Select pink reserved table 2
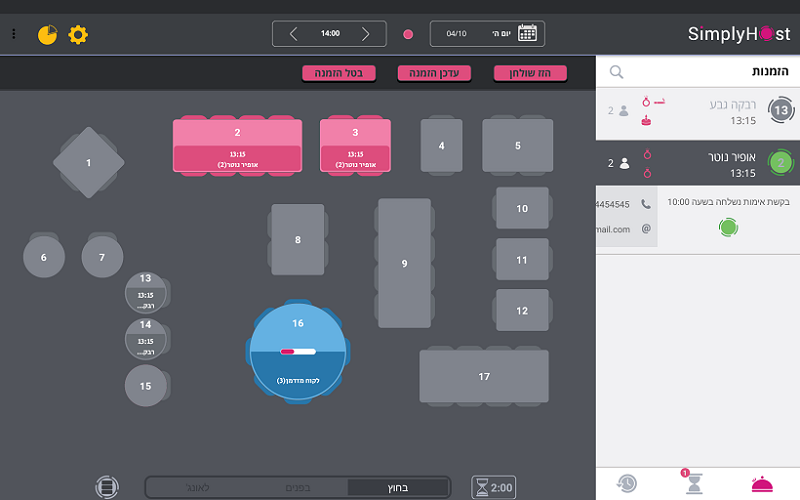 (x=237, y=145)
